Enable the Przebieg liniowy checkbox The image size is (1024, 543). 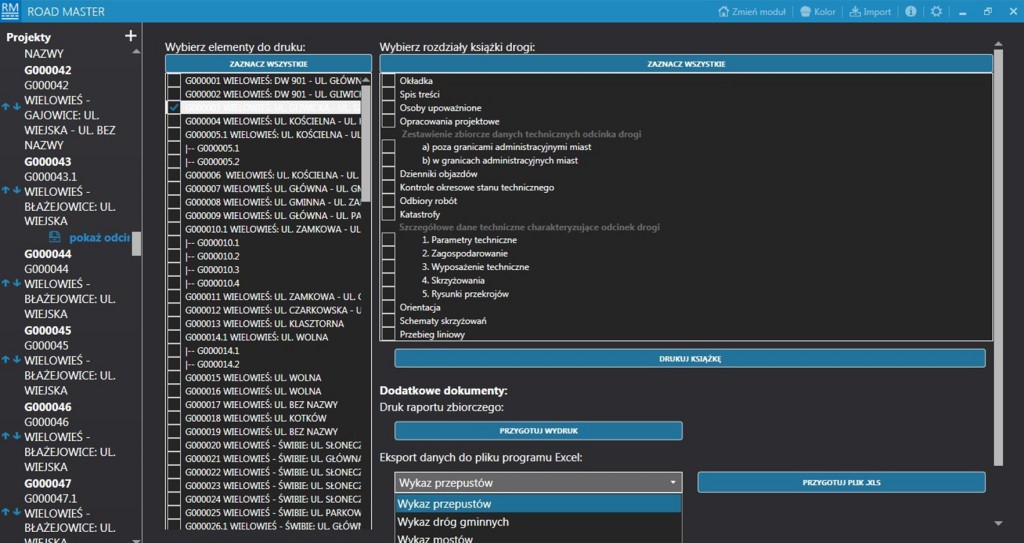point(389,334)
